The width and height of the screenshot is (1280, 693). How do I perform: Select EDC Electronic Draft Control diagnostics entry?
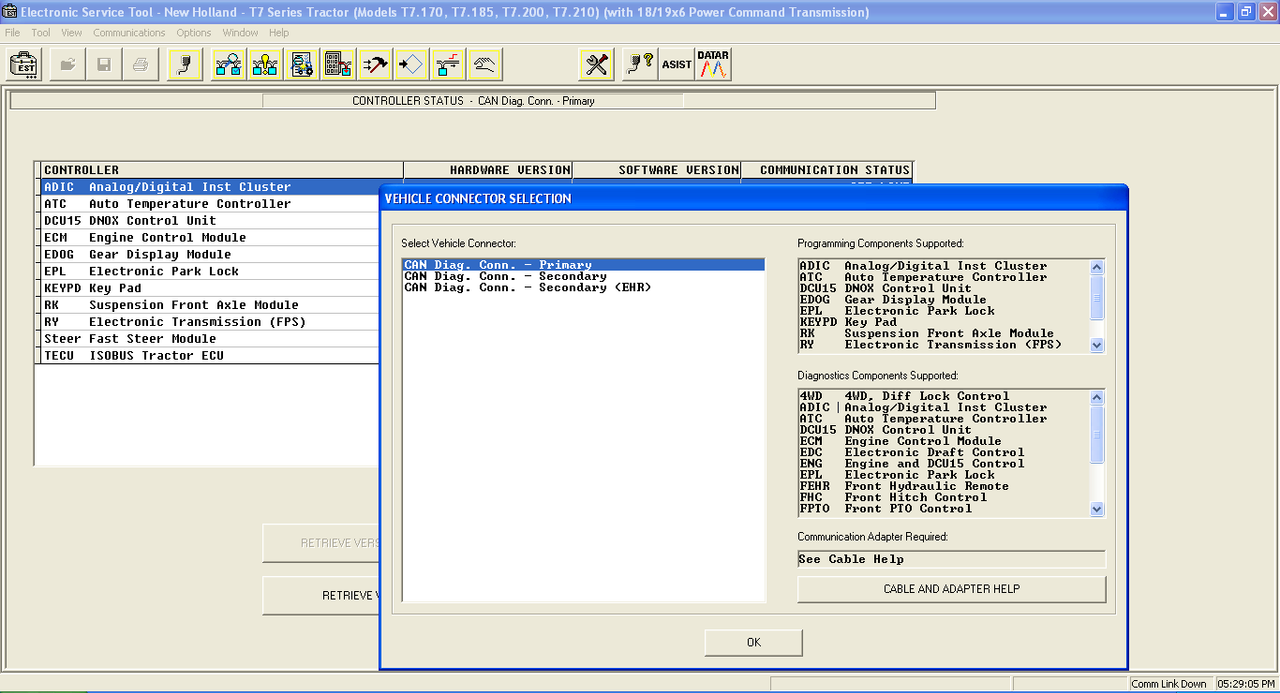pos(943,452)
